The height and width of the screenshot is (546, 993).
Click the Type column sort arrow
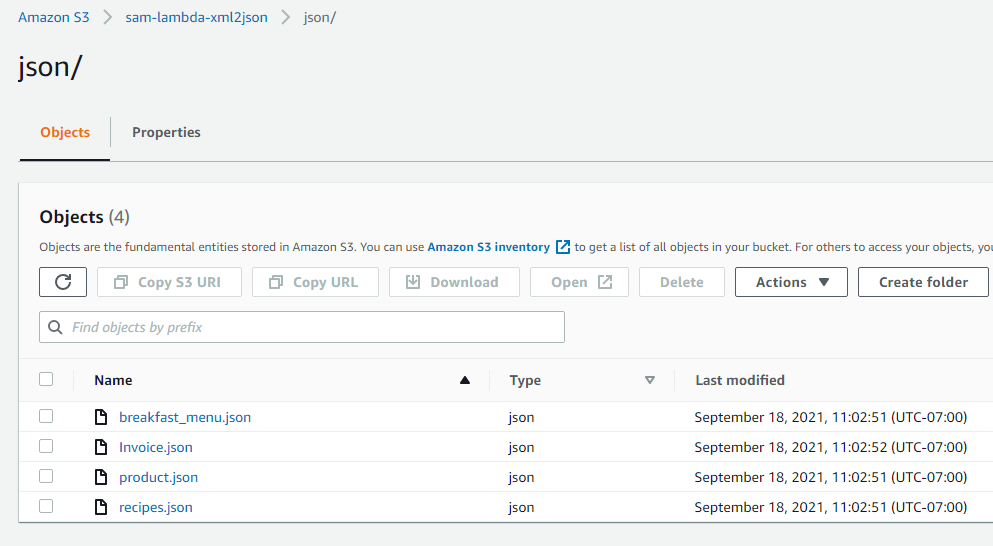pyautogui.click(x=650, y=380)
